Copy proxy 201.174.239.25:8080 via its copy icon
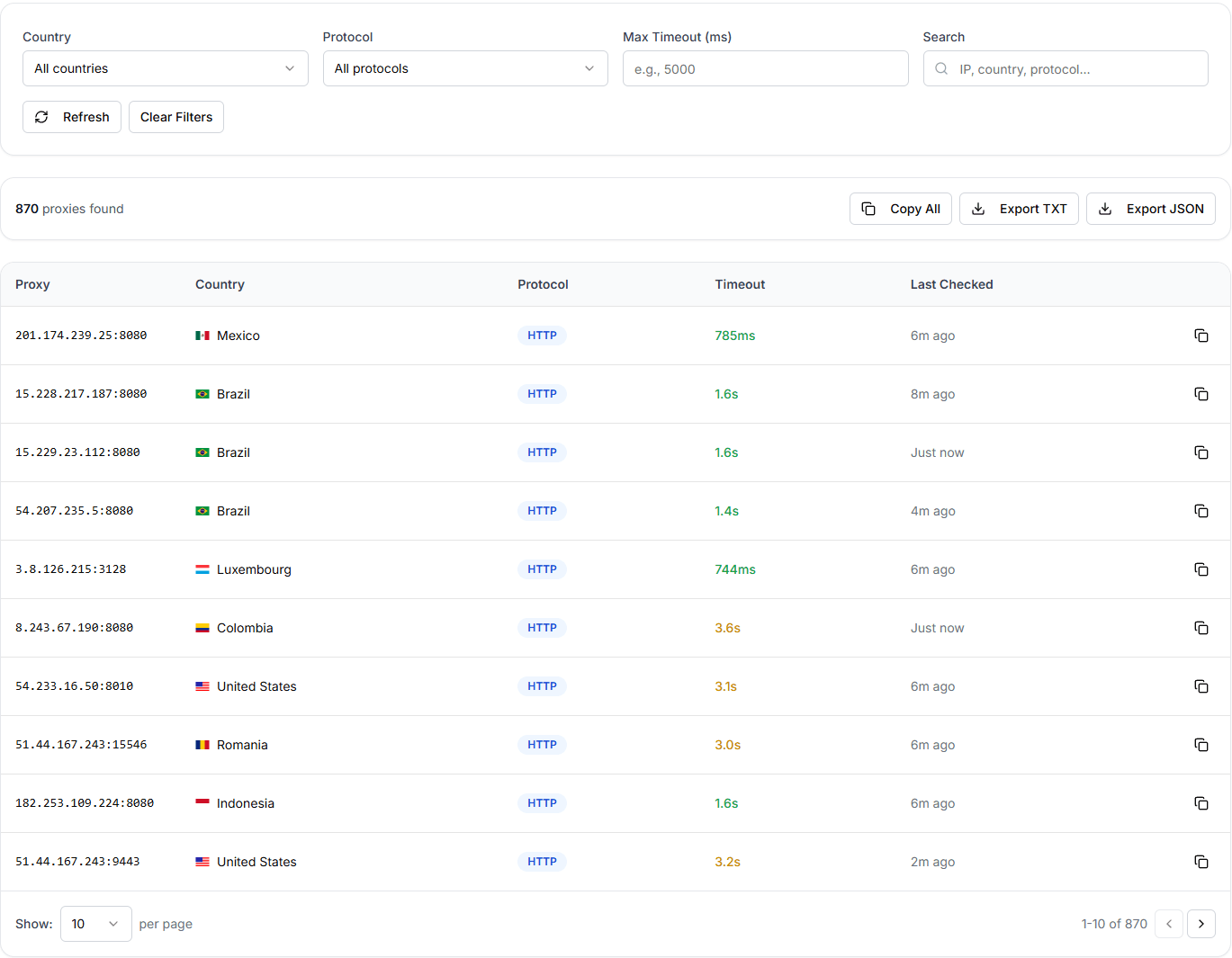The height and width of the screenshot is (958, 1232). [x=1201, y=336]
